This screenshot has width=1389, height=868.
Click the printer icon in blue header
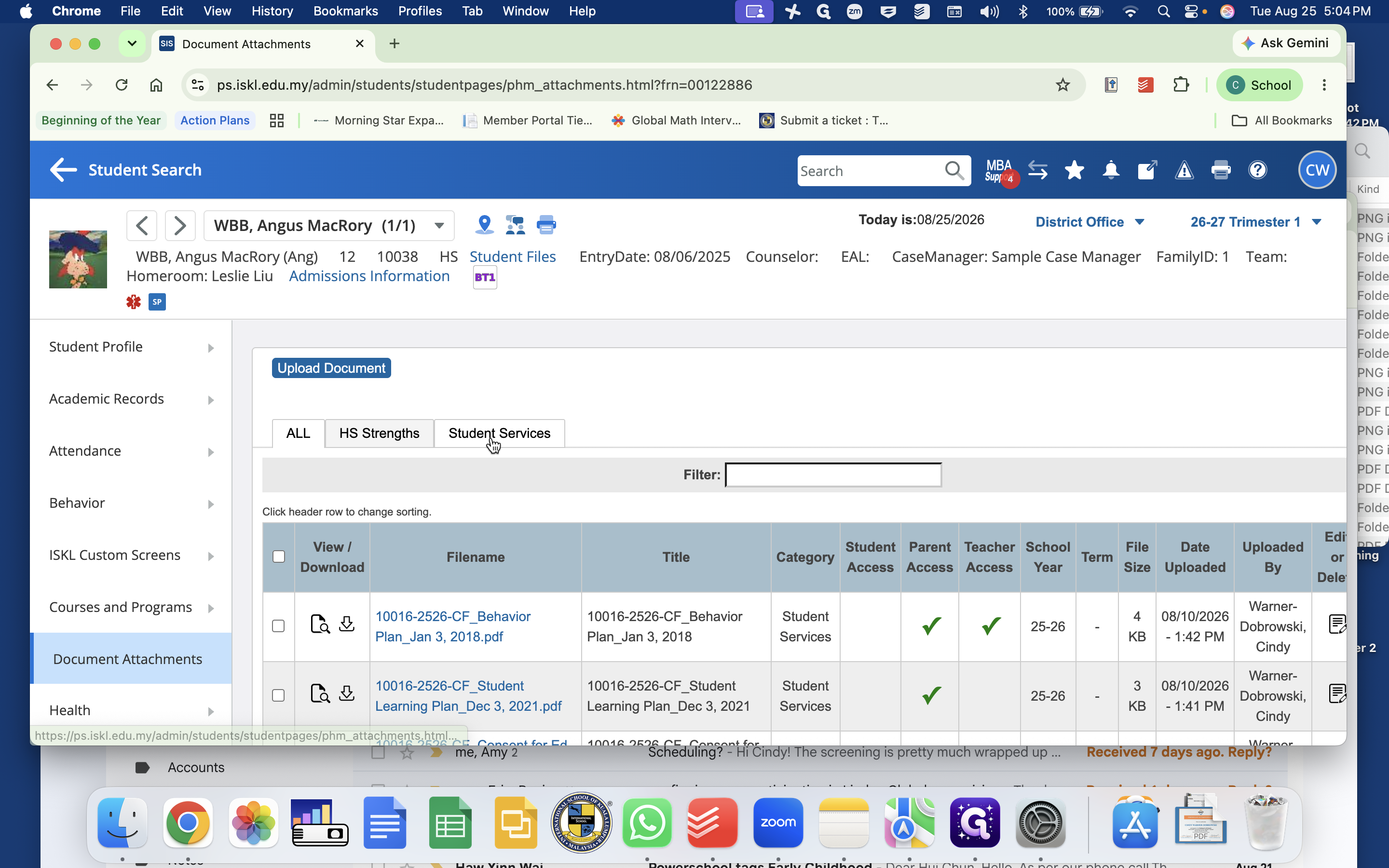(x=1221, y=171)
